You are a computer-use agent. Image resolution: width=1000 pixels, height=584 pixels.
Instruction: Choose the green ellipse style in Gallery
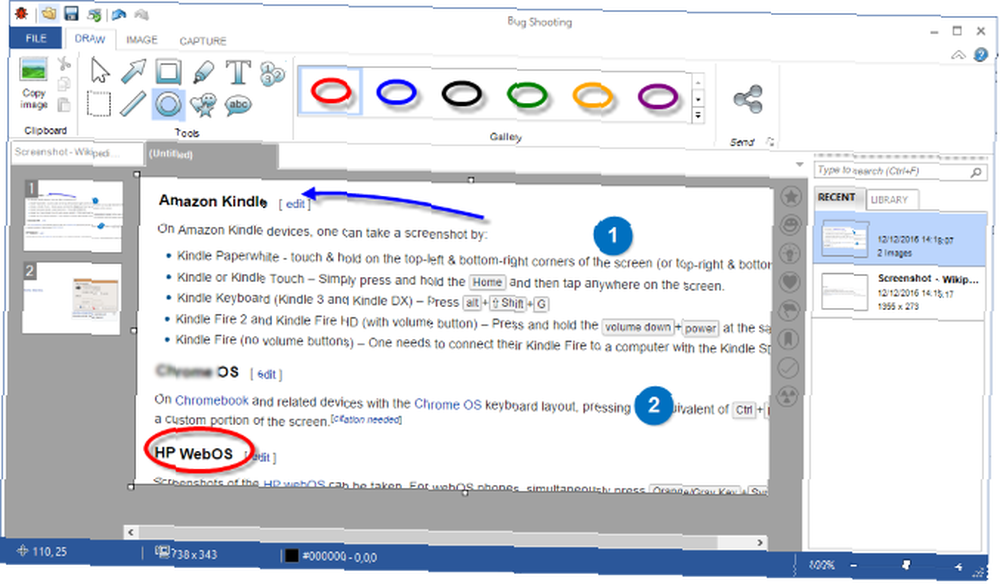(527, 95)
